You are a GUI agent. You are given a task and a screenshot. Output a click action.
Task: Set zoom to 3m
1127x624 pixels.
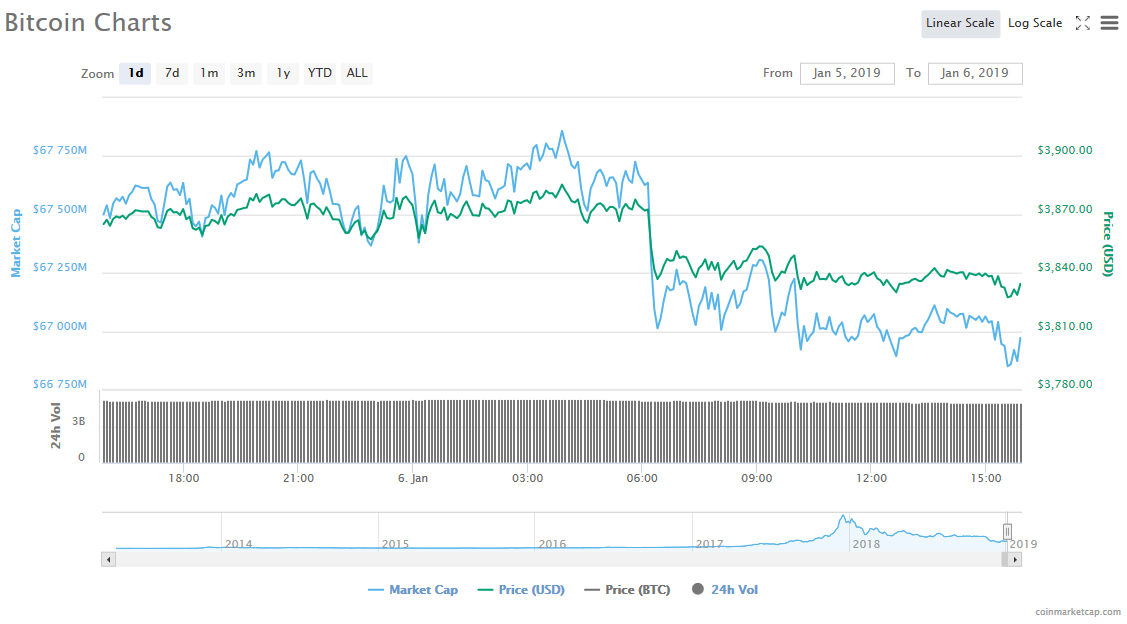pyautogui.click(x=246, y=73)
